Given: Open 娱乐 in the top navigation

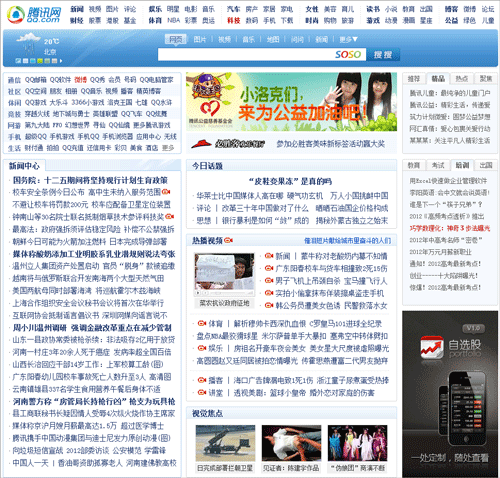Looking at the screenshot, I should click(155, 9).
